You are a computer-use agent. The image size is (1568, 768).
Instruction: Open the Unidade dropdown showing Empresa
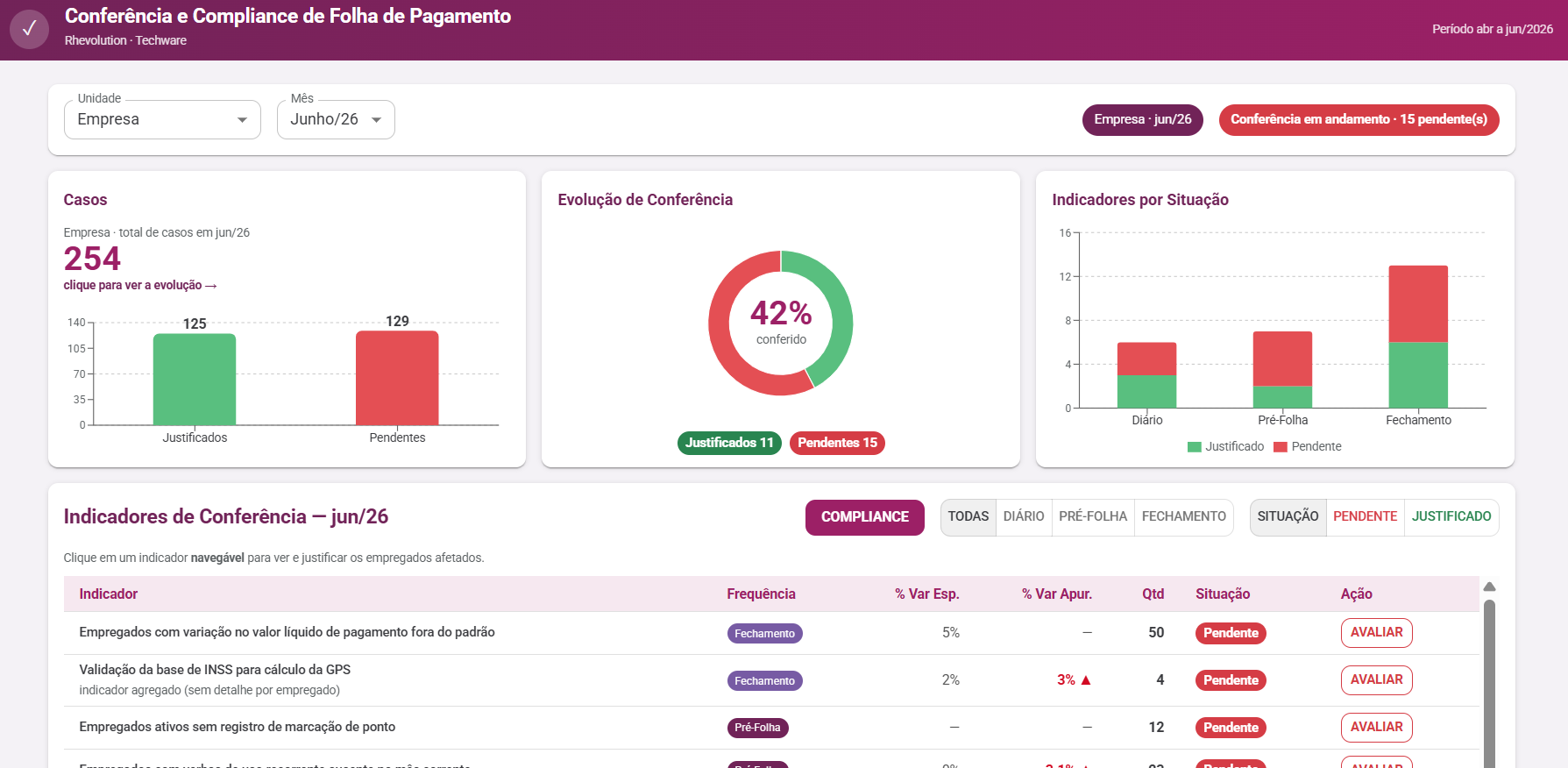[x=162, y=119]
